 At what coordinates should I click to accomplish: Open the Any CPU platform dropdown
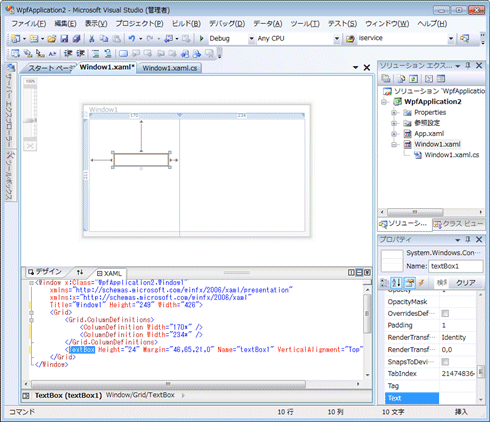[337, 39]
